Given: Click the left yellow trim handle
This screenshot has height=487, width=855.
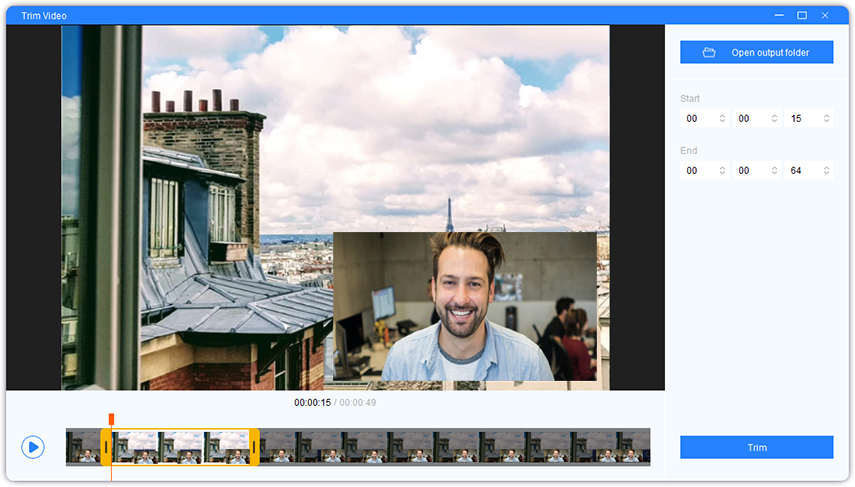Looking at the screenshot, I should [x=106, y=447].
